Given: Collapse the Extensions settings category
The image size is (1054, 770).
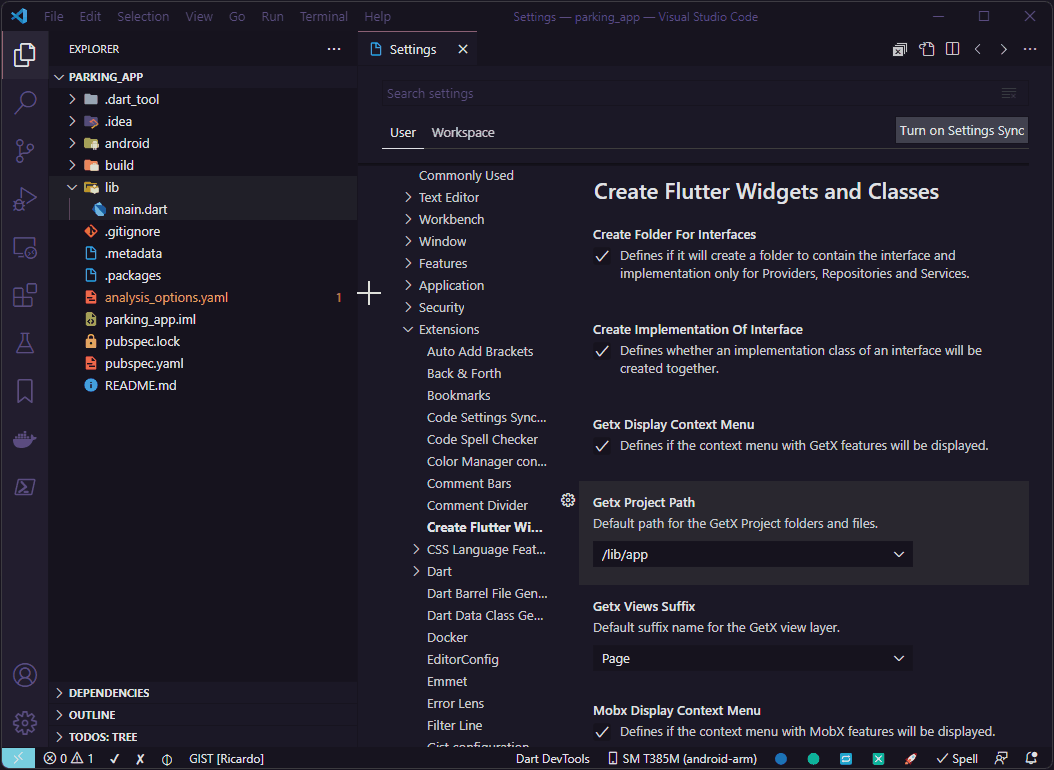Looking at the screenshot, I should pyautogui.click(x=408, y=329).
